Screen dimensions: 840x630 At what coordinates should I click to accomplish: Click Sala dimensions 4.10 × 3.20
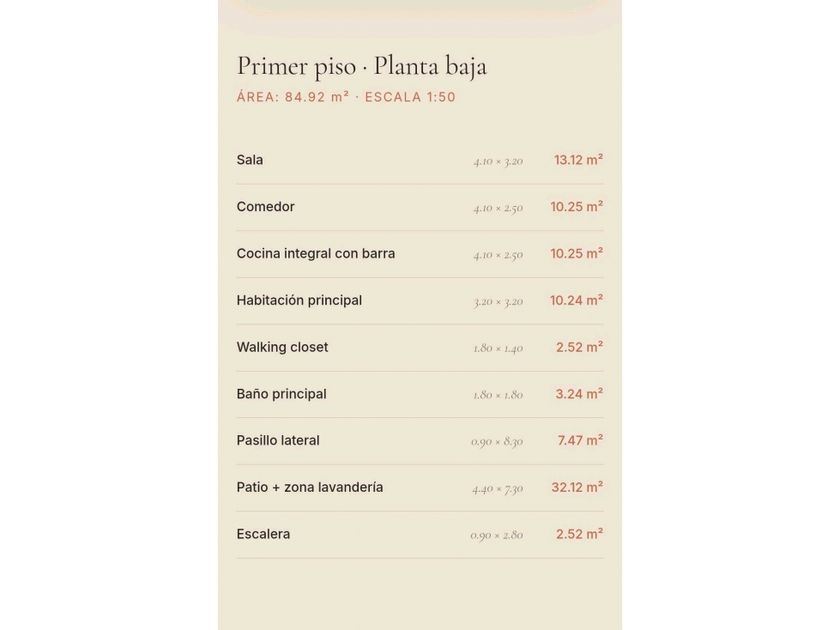point(498,161)
